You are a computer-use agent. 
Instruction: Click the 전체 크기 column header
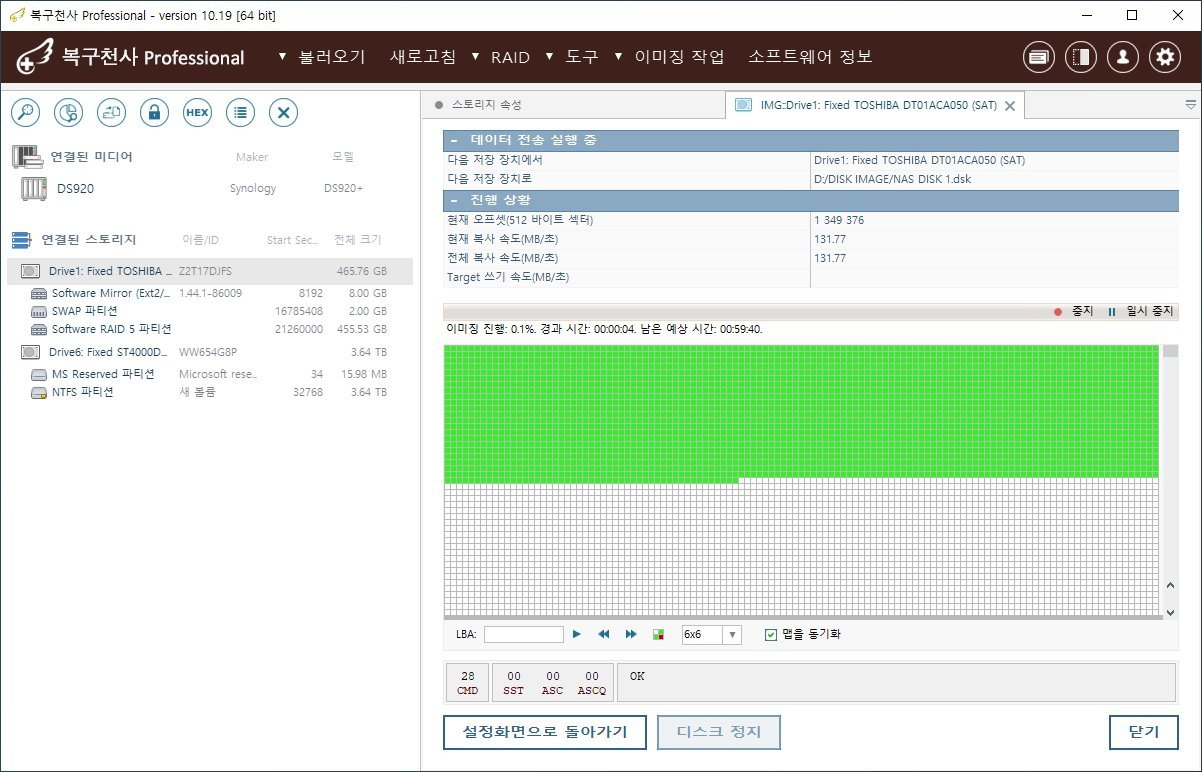point(358,240)
